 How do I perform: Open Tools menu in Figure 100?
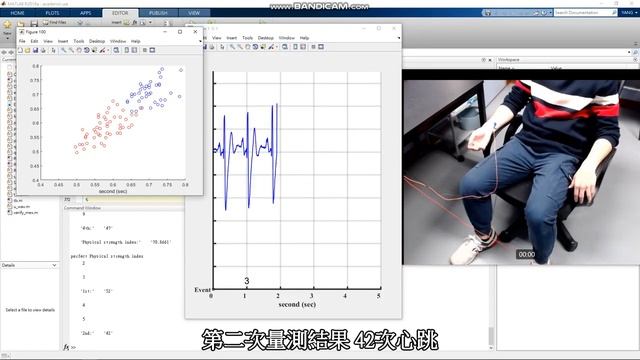coord(79,41)
